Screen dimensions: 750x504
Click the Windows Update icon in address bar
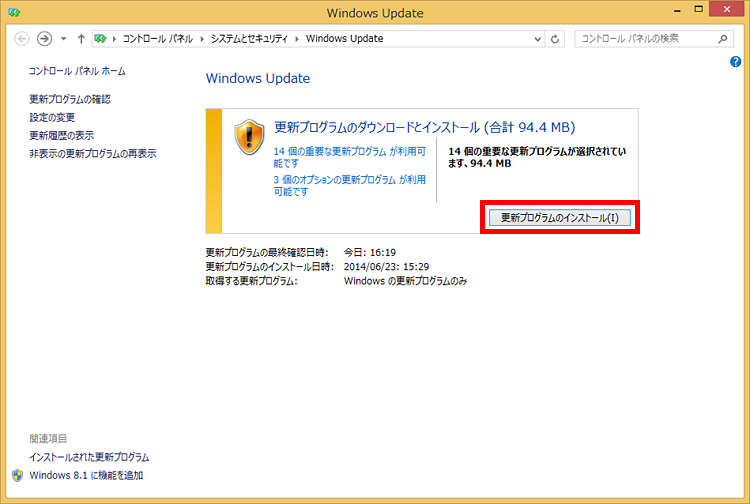100,39
